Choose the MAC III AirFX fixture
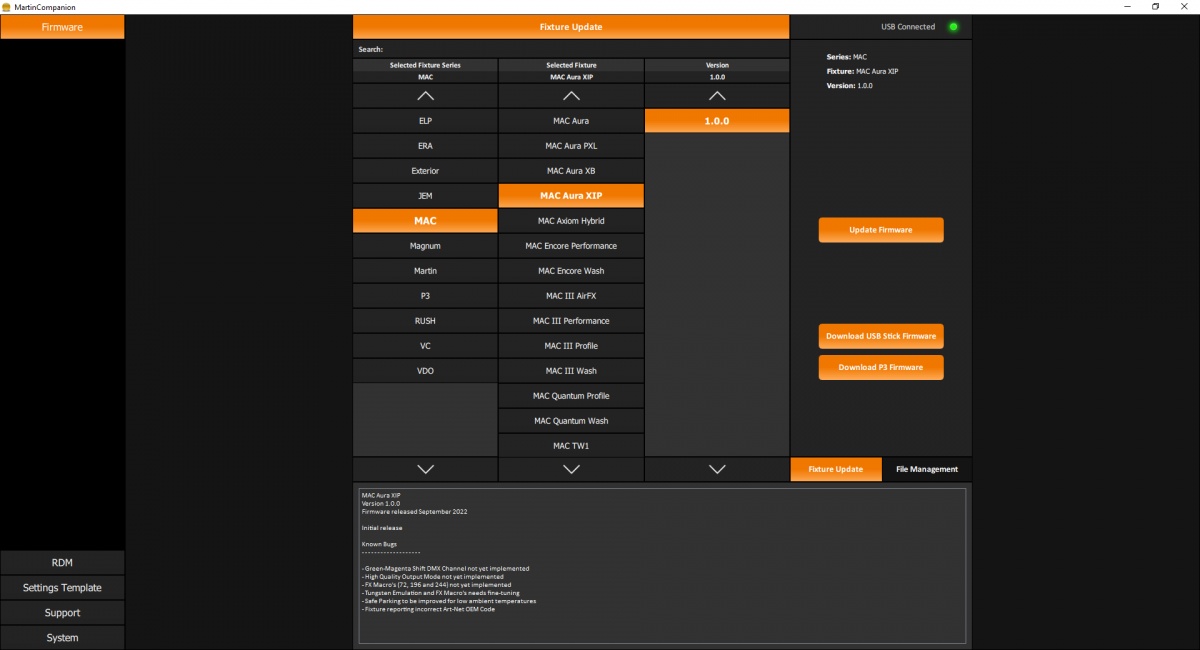 [x=571, y=296]
